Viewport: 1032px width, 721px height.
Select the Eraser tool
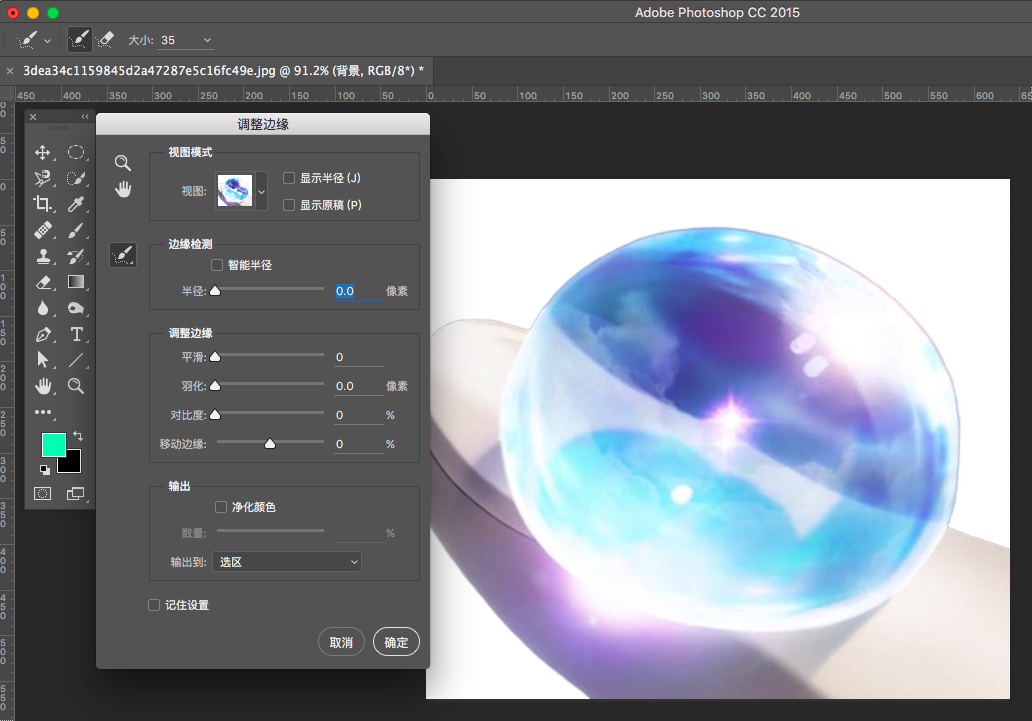[43, 281]
